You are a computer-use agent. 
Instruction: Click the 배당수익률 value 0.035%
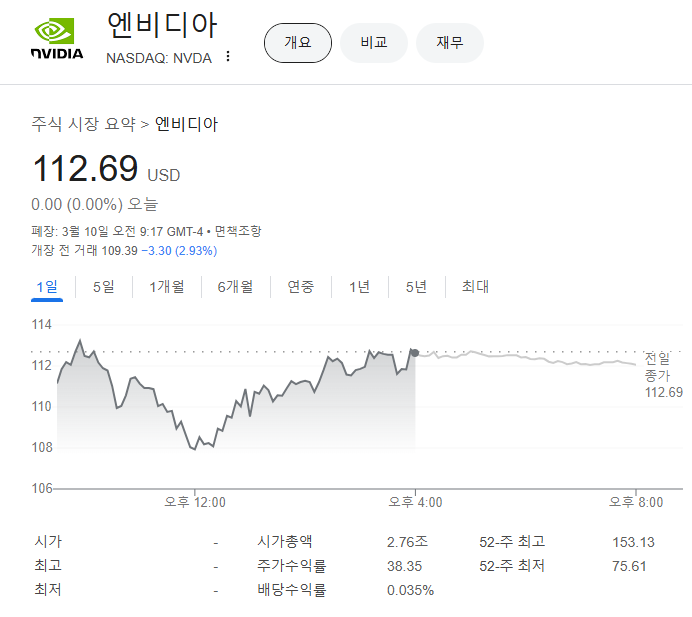pyautogui.click(x=410, y=591)
